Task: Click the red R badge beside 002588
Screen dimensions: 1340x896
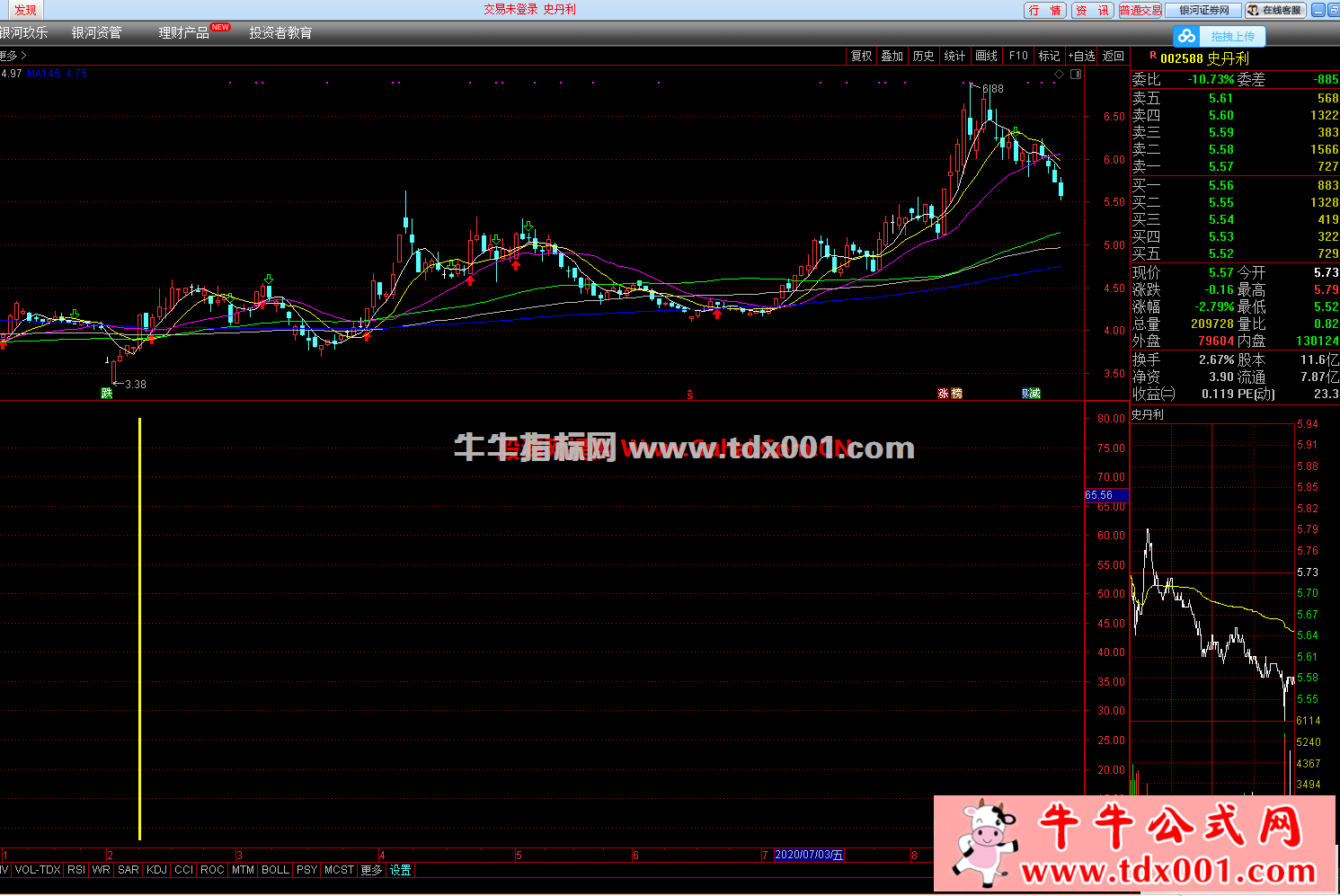Action: (1153, 56)
